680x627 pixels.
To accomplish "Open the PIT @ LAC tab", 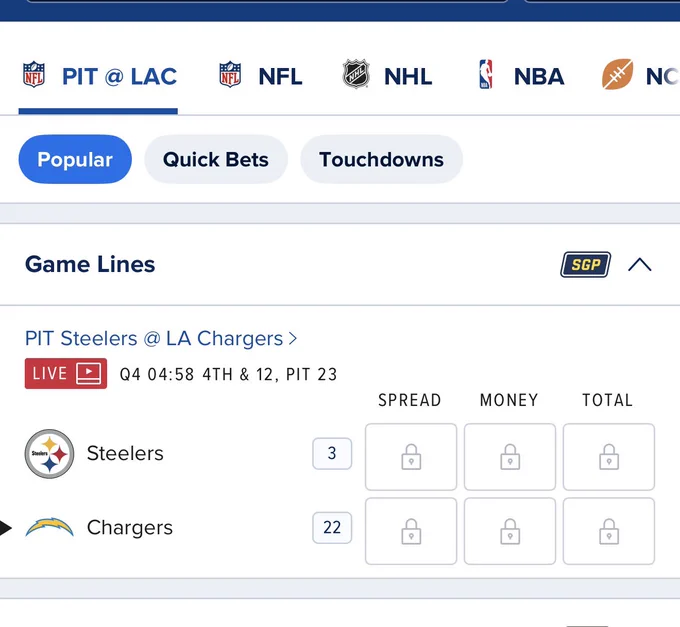I will tap(99, 76).
